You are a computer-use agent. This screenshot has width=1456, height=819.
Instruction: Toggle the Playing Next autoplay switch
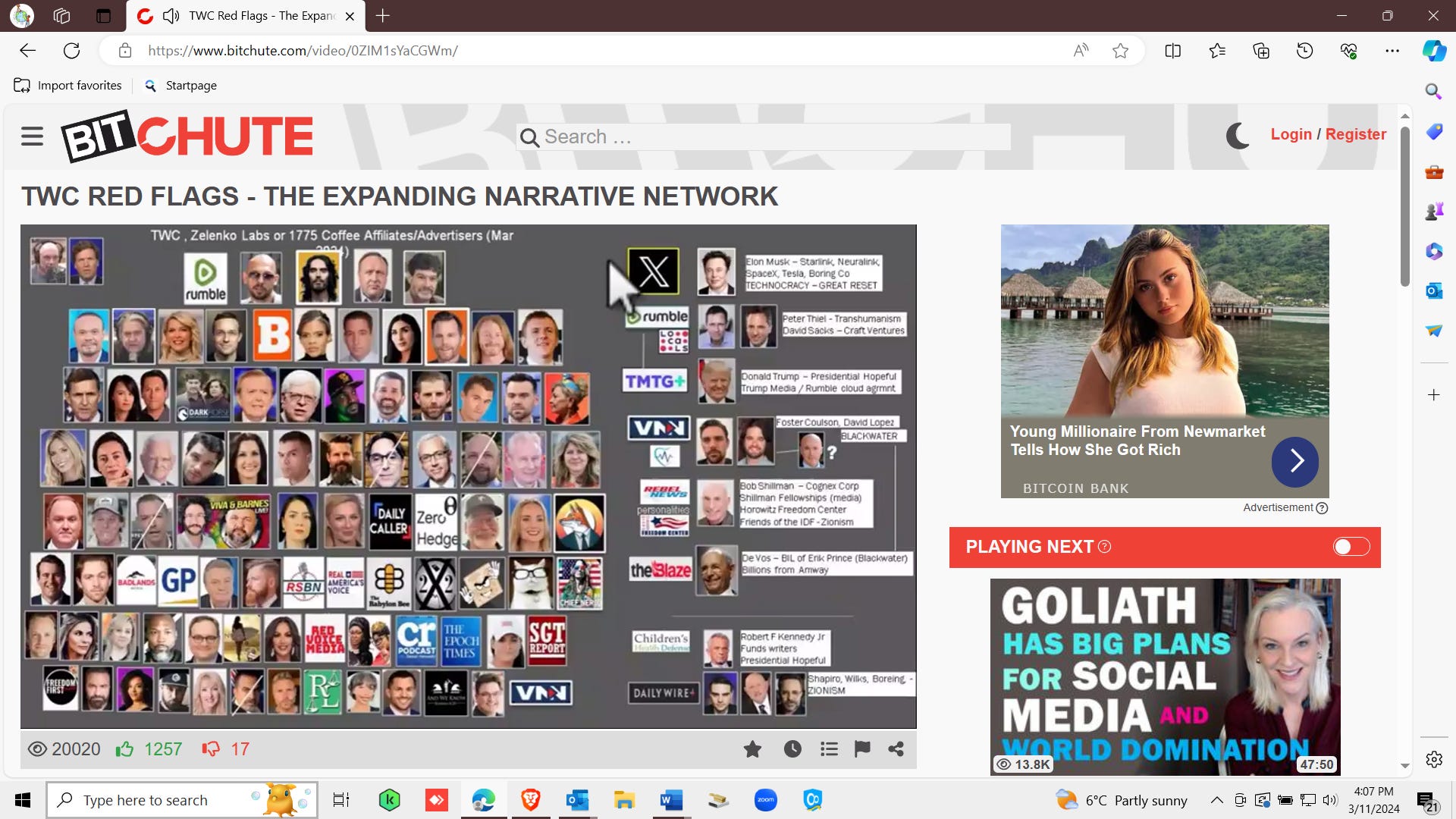click(1351, 547)
